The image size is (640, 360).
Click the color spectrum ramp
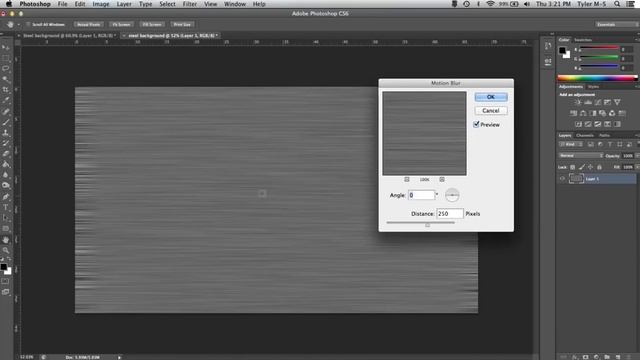pyautogui.click(x=597, y=78)
